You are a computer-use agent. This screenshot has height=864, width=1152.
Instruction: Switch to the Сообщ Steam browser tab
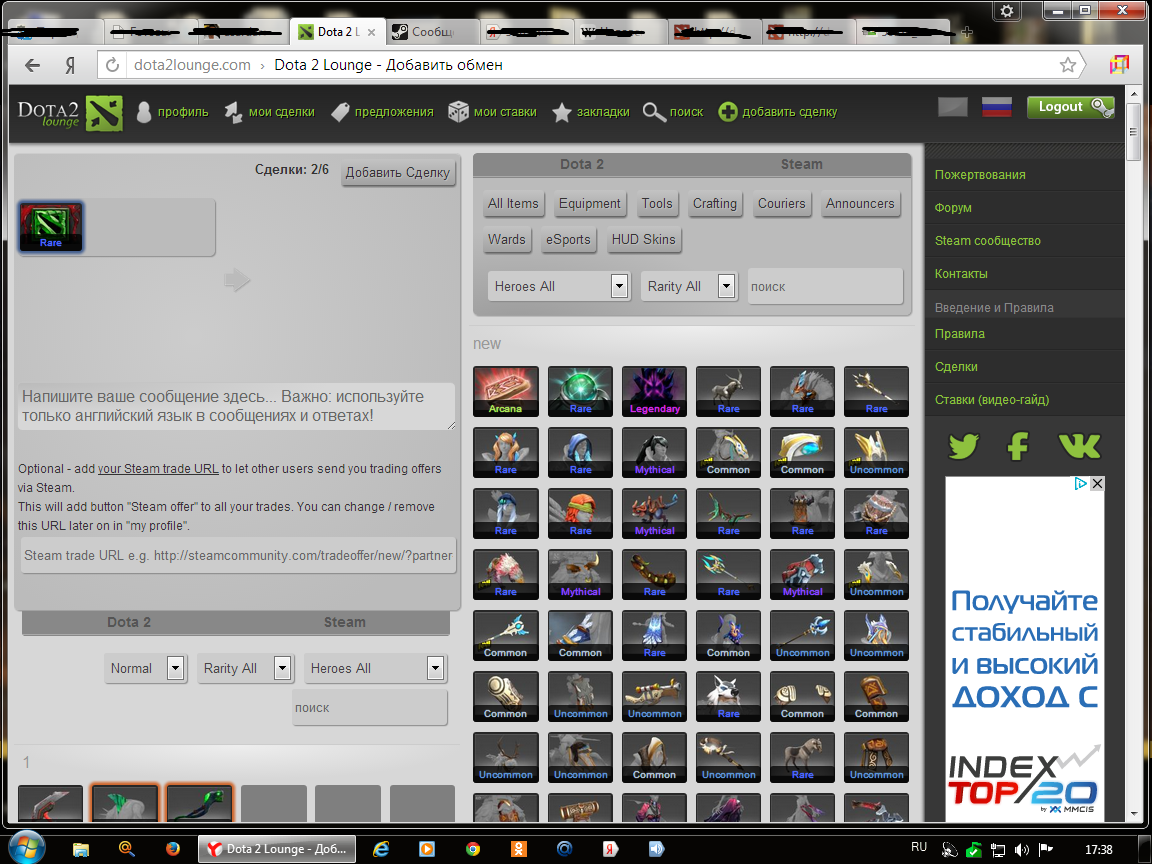433,32
